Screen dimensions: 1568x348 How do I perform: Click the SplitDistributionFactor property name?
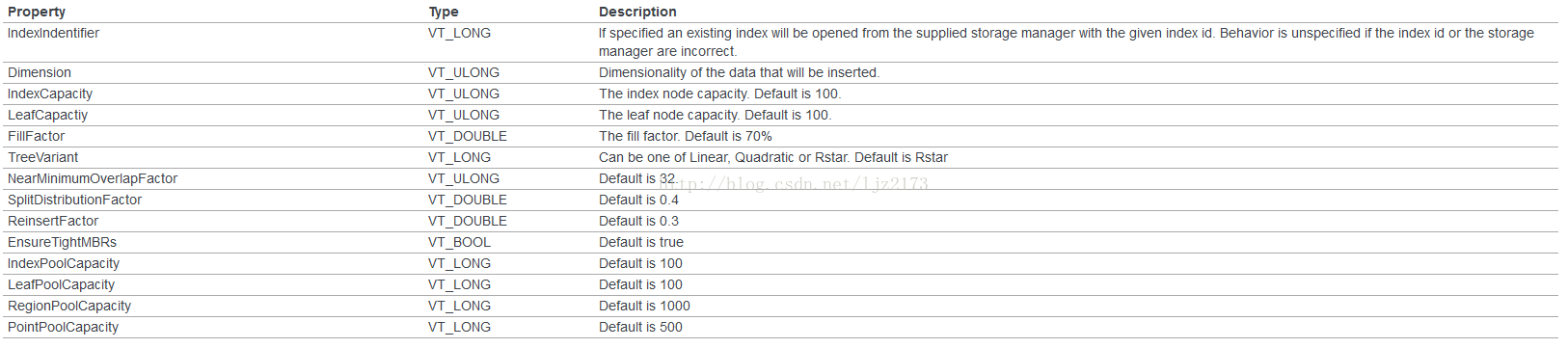pyautogui.click(x=74, y=200)
